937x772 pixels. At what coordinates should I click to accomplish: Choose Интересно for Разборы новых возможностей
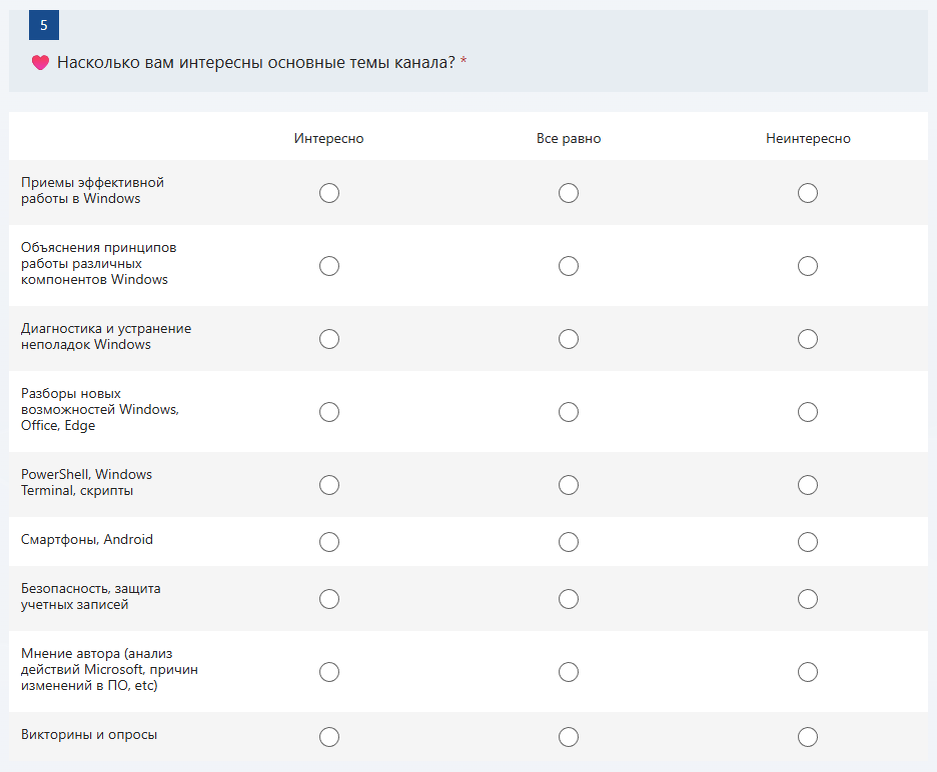pyautogui.click(x=329, y=412)
